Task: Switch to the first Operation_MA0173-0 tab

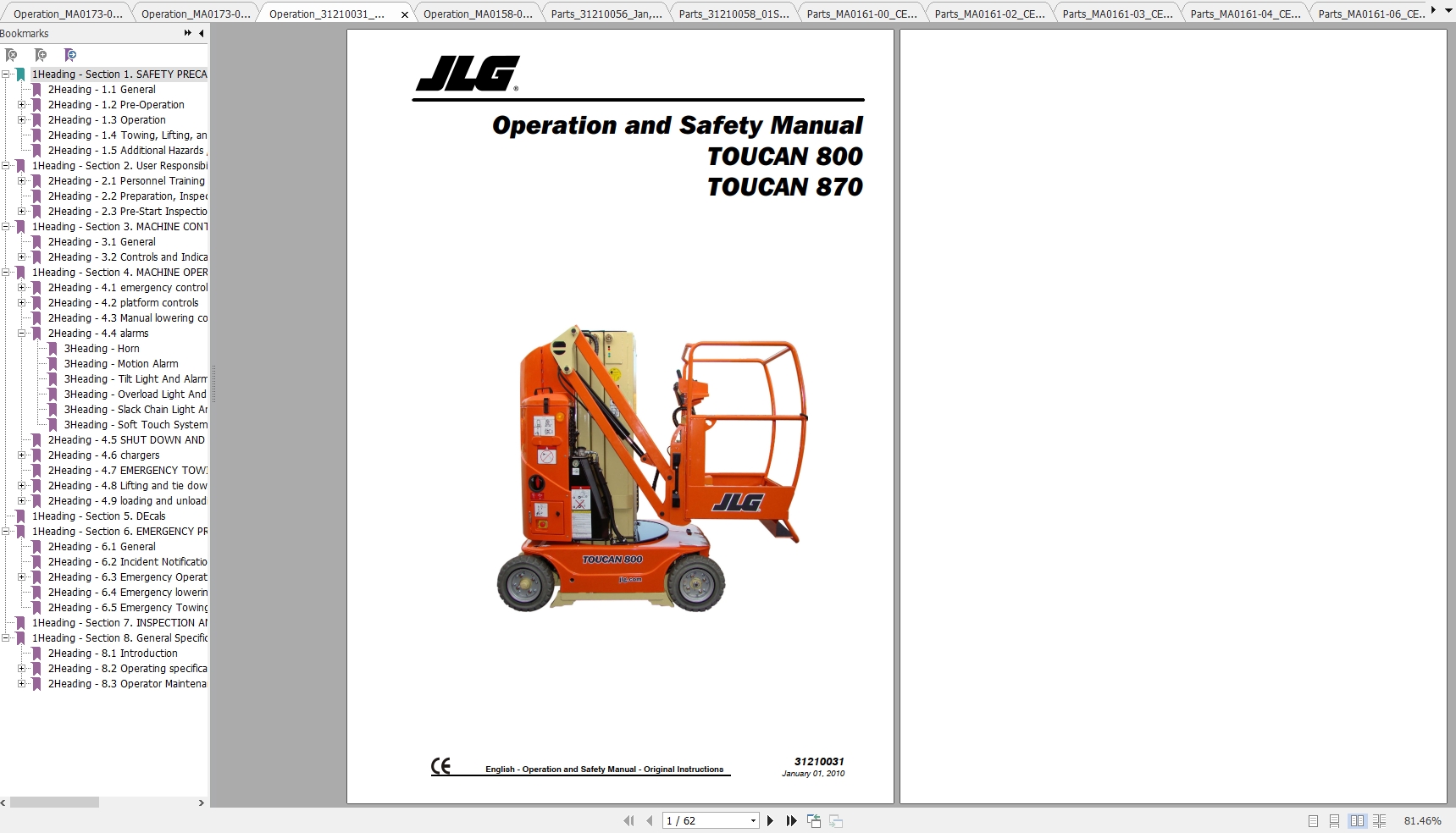Action: coord(68,14)
